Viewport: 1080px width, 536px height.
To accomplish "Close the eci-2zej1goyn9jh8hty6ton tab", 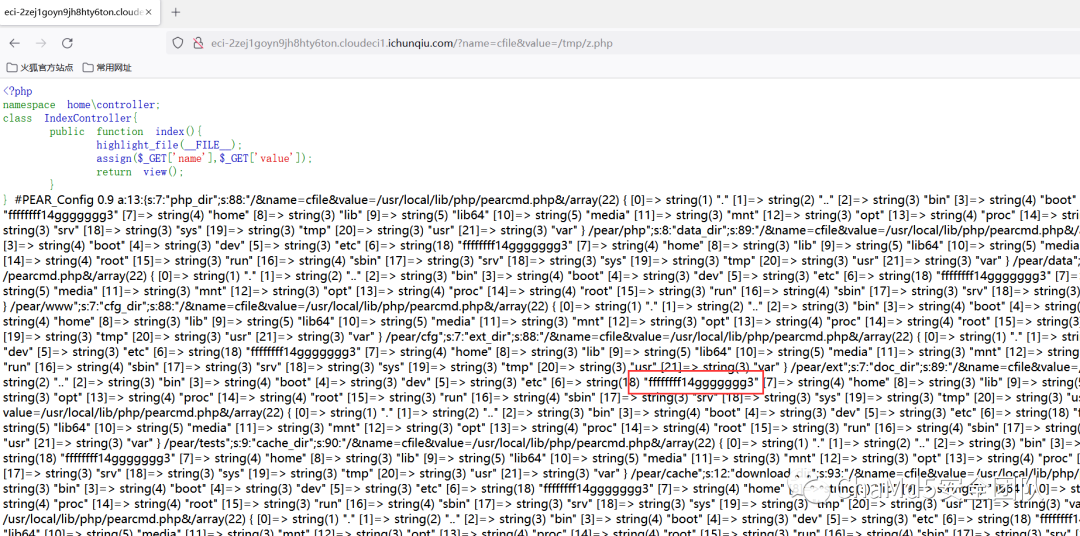I will point(151,12).
